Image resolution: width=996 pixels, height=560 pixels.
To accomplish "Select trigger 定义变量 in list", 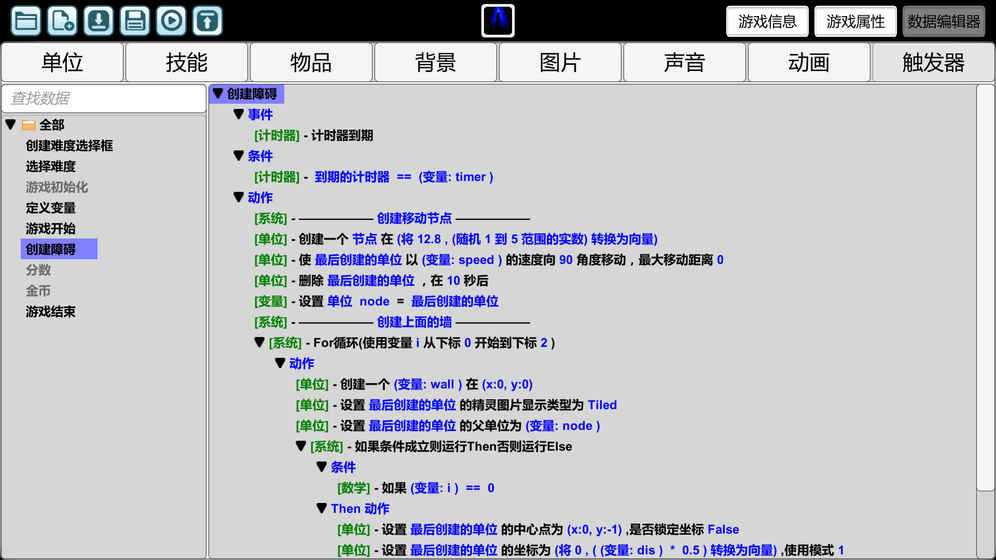I will 51,208.
